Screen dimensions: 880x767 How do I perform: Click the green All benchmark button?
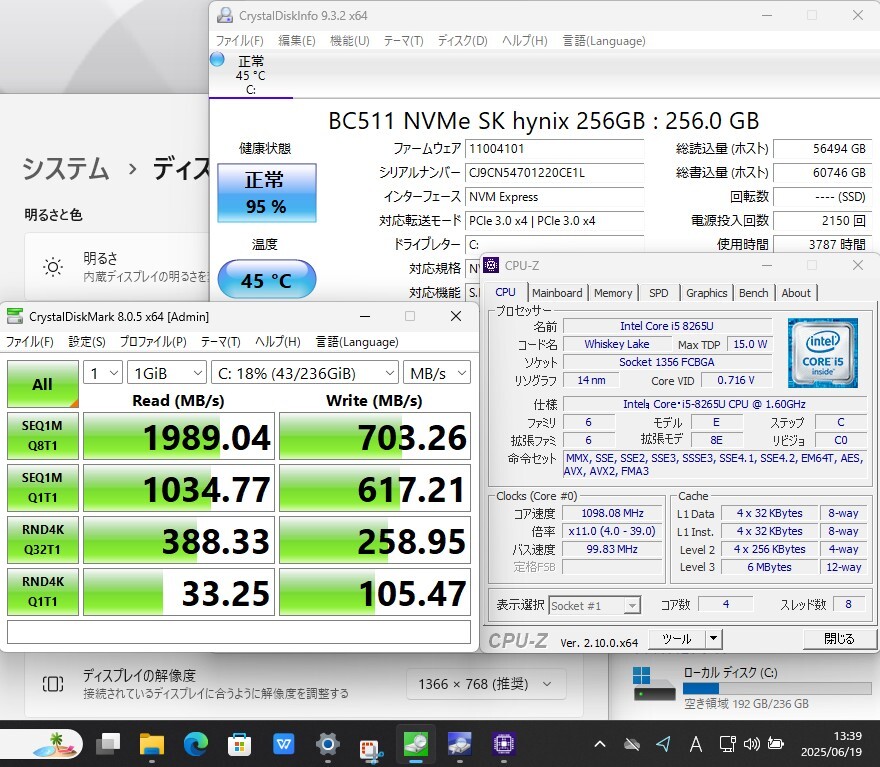tap(43, 384)
